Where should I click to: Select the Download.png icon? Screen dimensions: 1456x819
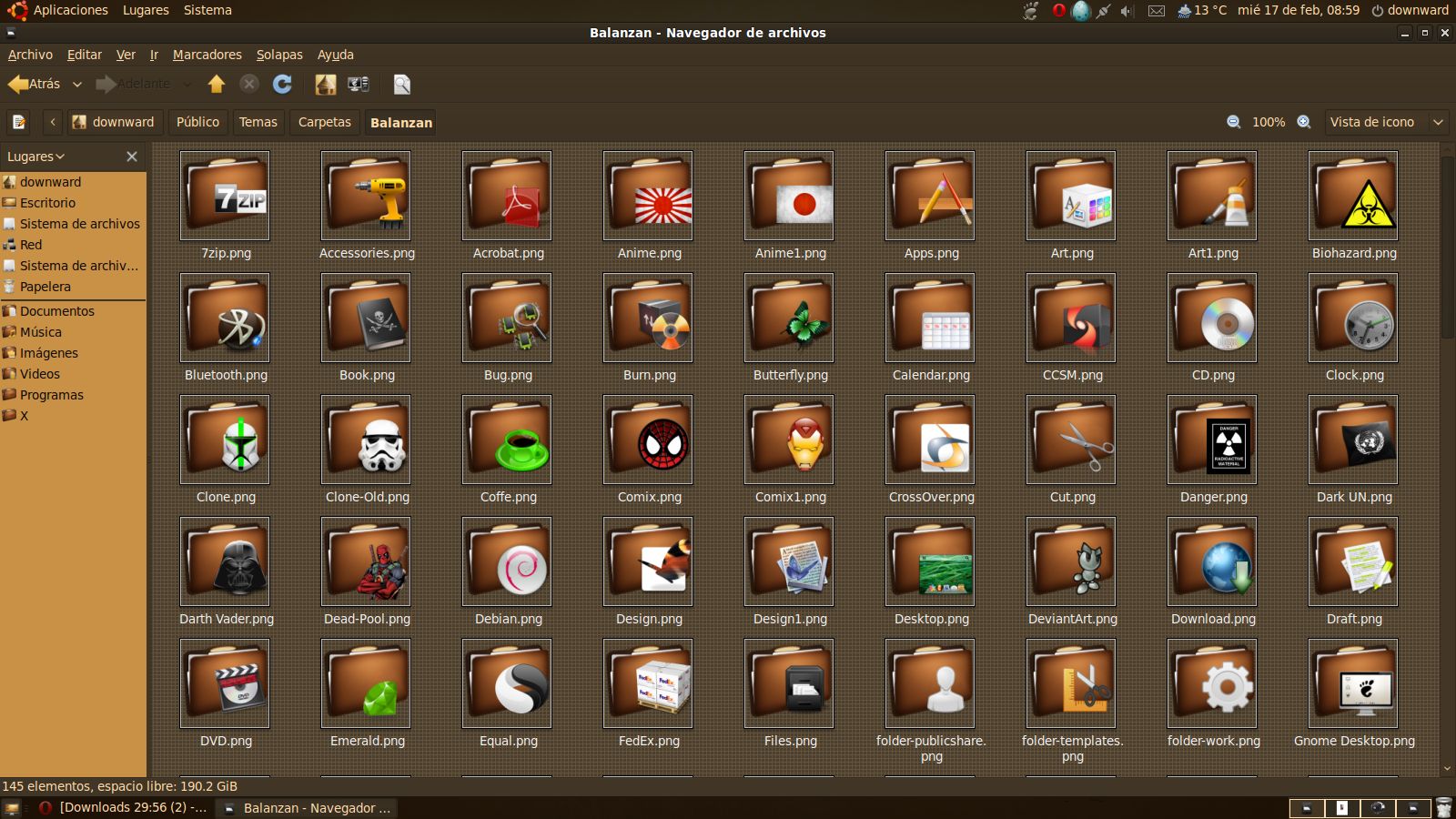coord(1212,561)
